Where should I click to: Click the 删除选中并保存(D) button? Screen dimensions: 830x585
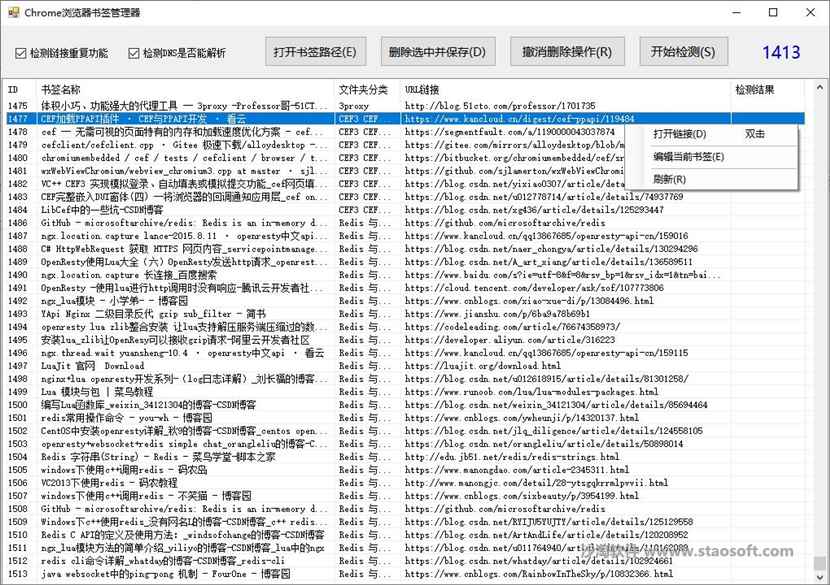tap(438, 52)
